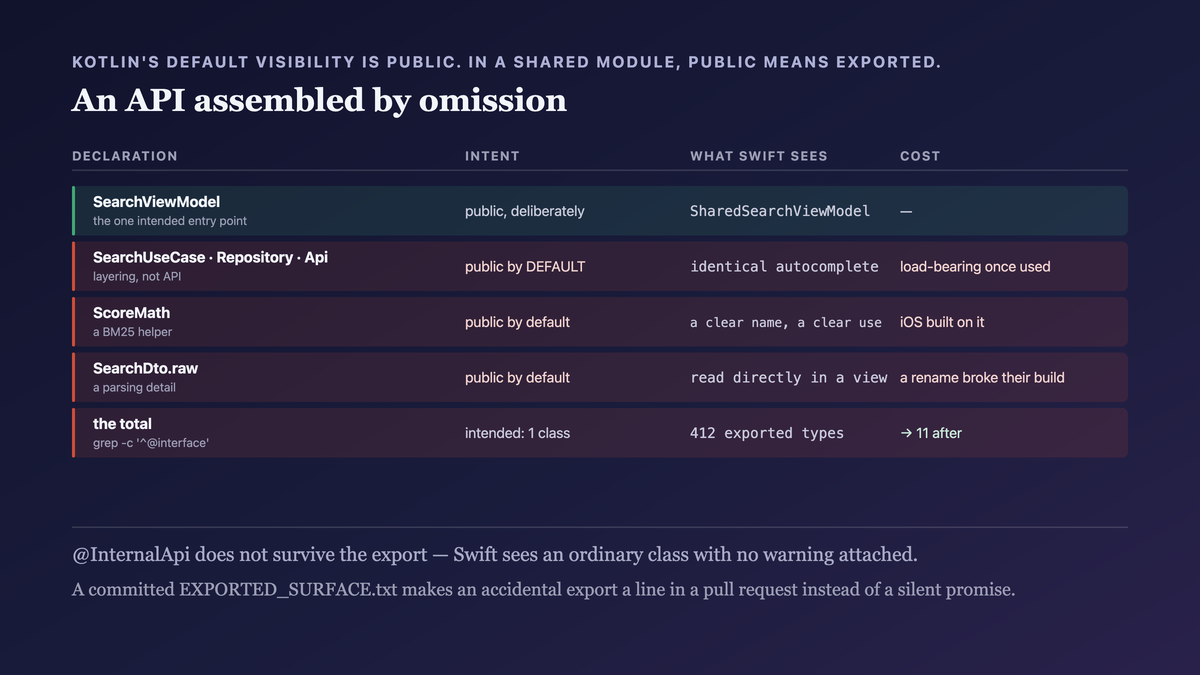Select 'SearchUseCase · Repository · Api' declaration
The image size is (1200, 675).
pyautogui.click(x=210, y=257)
